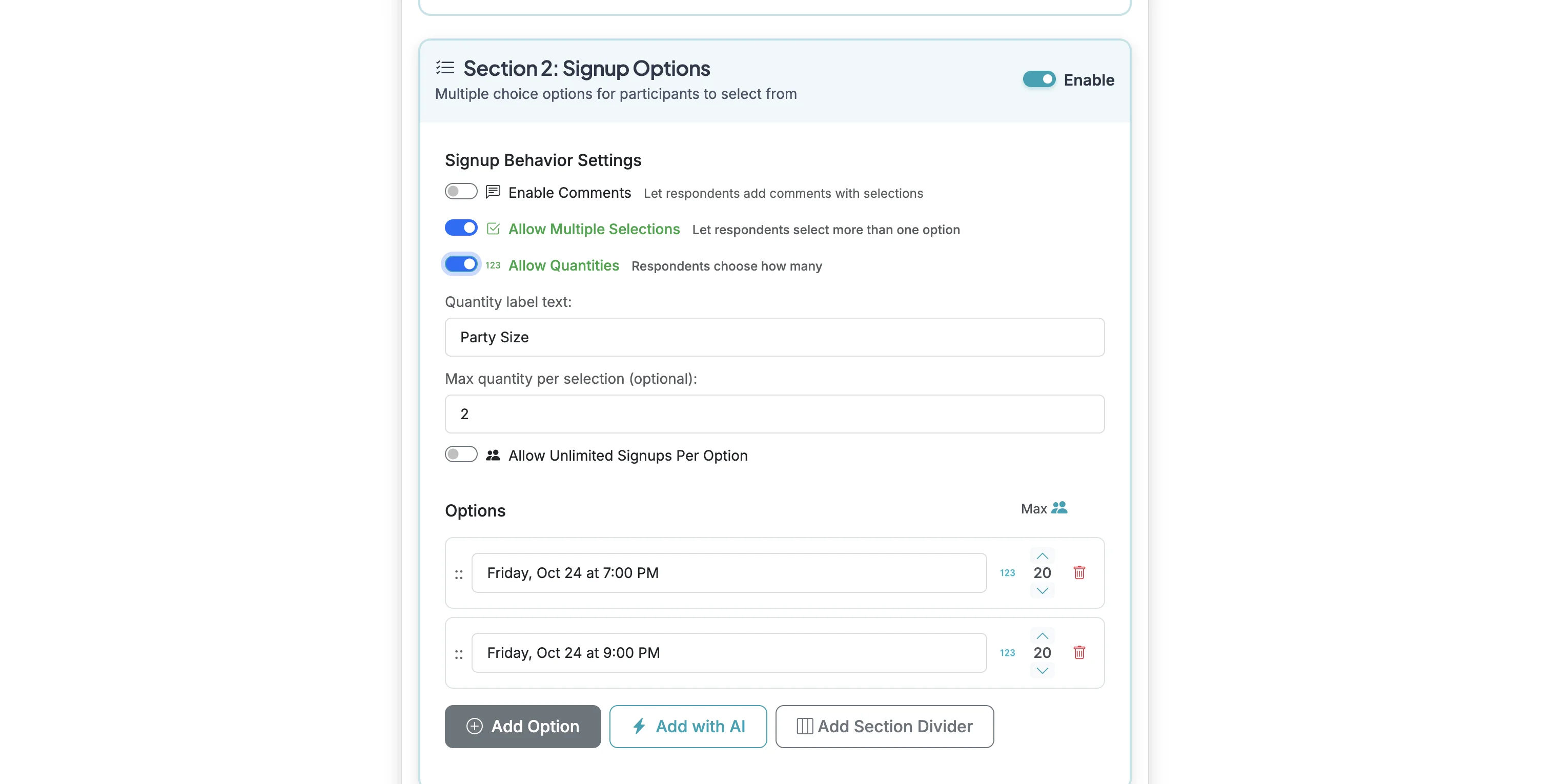The height and width of the screenshot is (784, 1550).
Task: Click the Add Option button
Action: coord(522,726)
